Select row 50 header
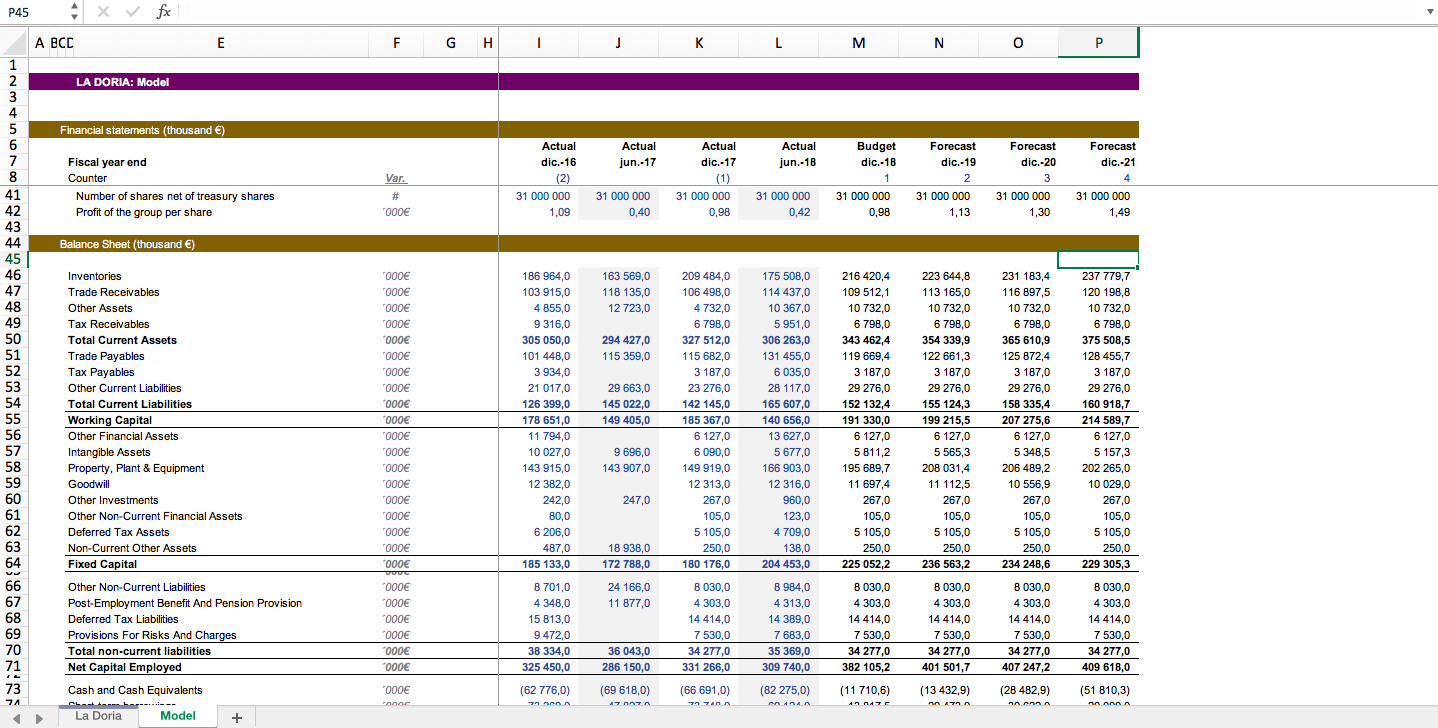This screenshot has height=728, width=1438. (14, 340)
